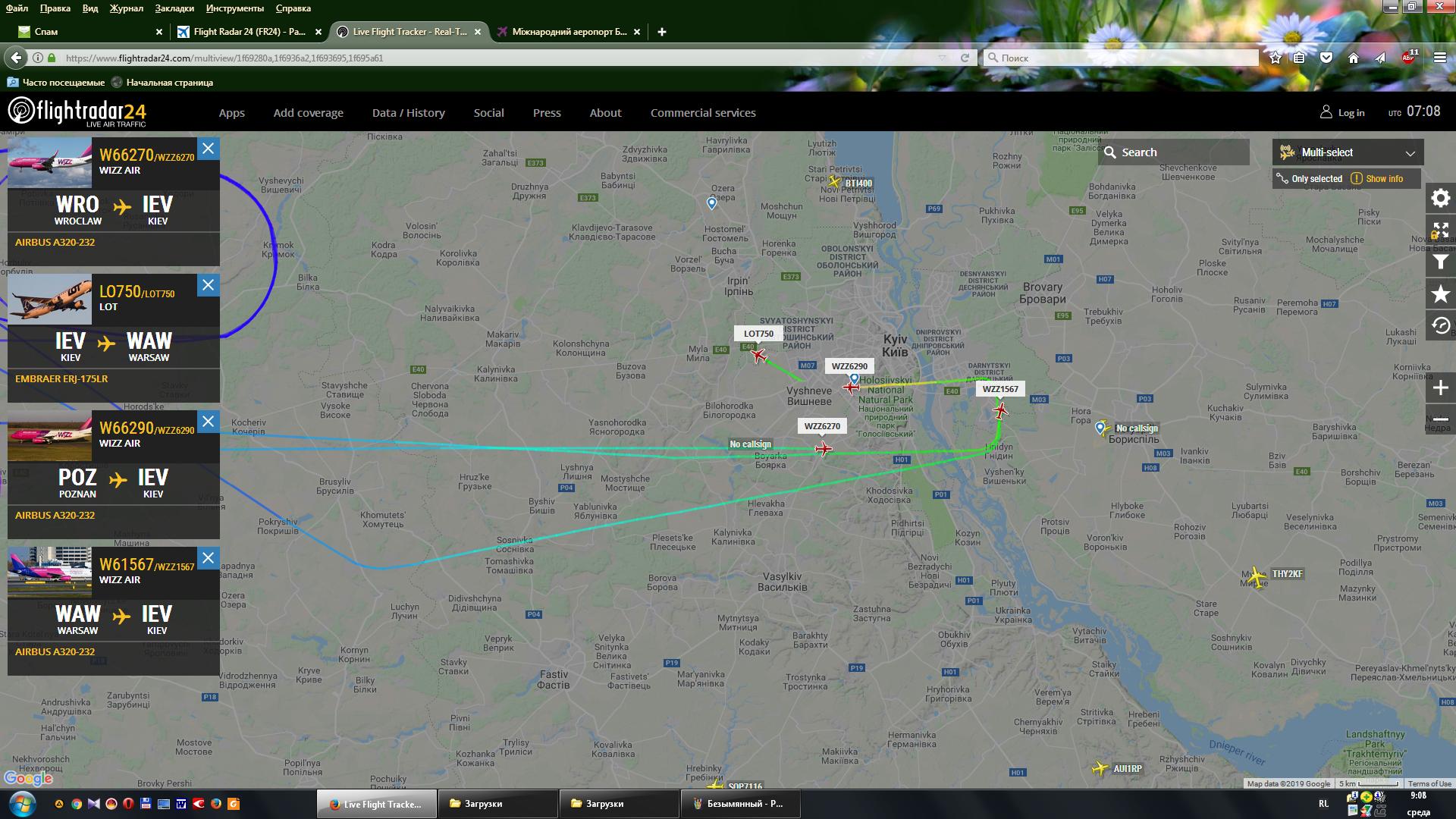Open the Apps menu item
1456x819 pixels.
click(x=231, y=113)
